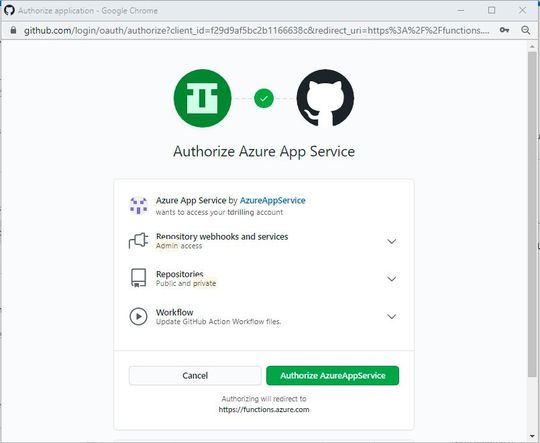Click the Repositories book icon
This screenshot has width=540, height=443.
coord(138,278)
